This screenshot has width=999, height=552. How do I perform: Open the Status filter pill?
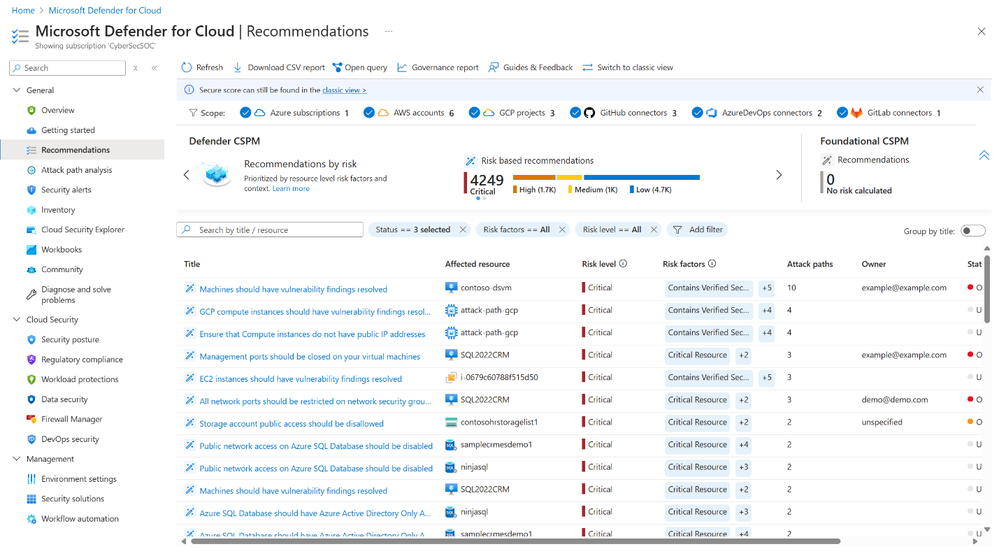[413, 230]
